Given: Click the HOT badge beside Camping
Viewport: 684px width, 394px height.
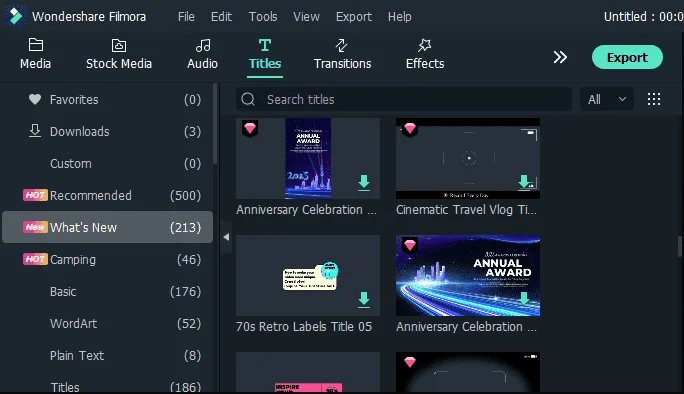Looking at the screenshot, I should pyautogui.click(x=35, y=259).
